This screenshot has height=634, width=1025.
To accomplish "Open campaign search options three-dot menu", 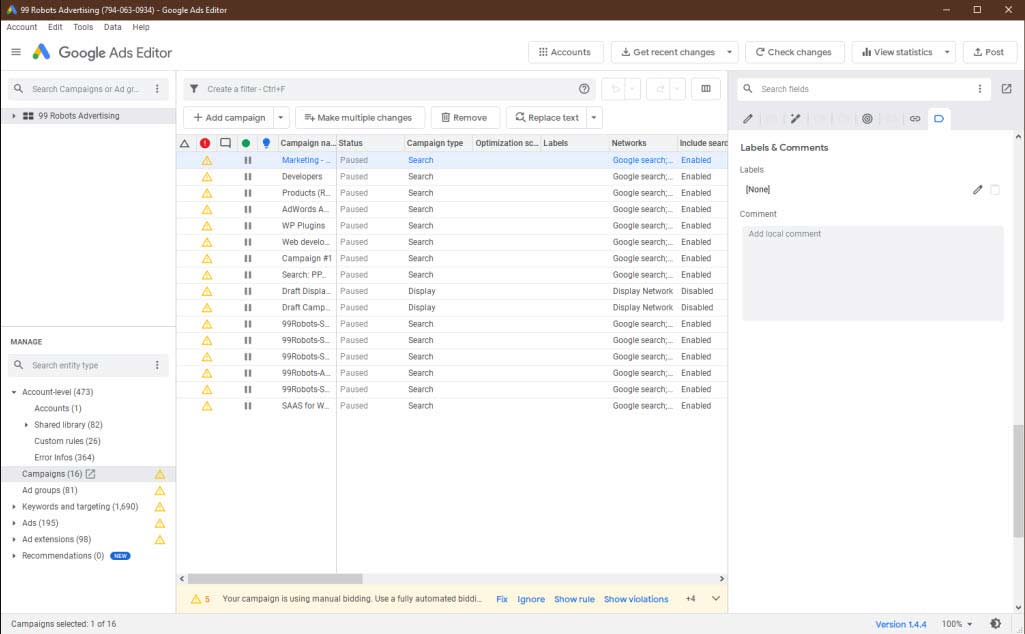I will [x=157, y=89].
